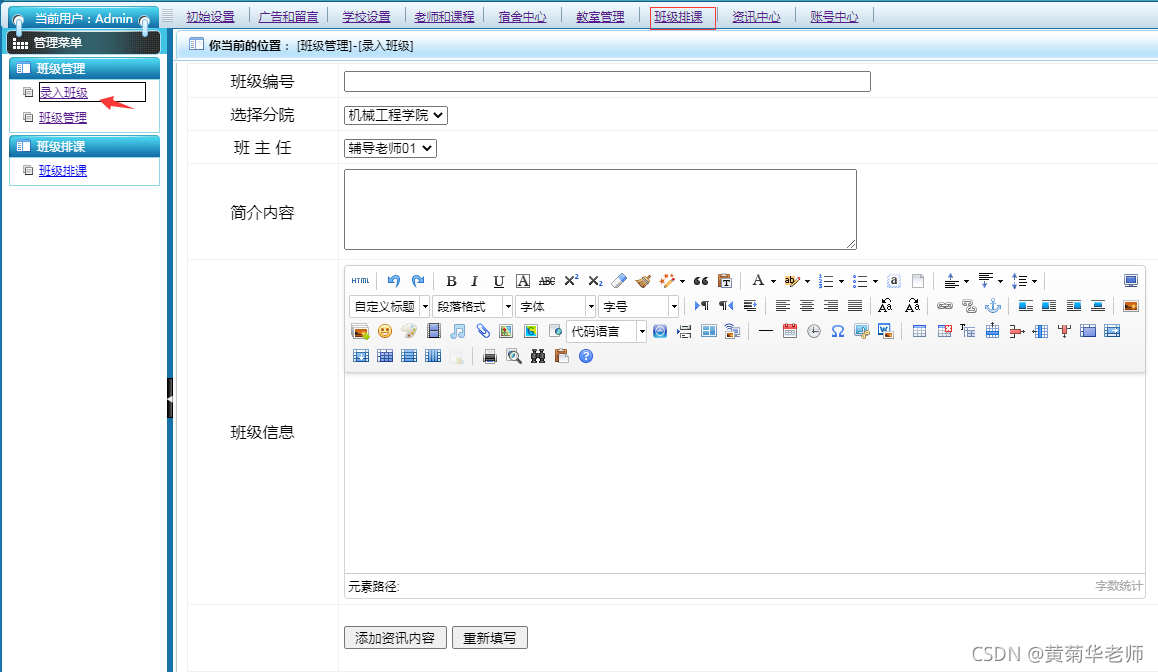
Task: Open the font color picker
Action: 757,281
